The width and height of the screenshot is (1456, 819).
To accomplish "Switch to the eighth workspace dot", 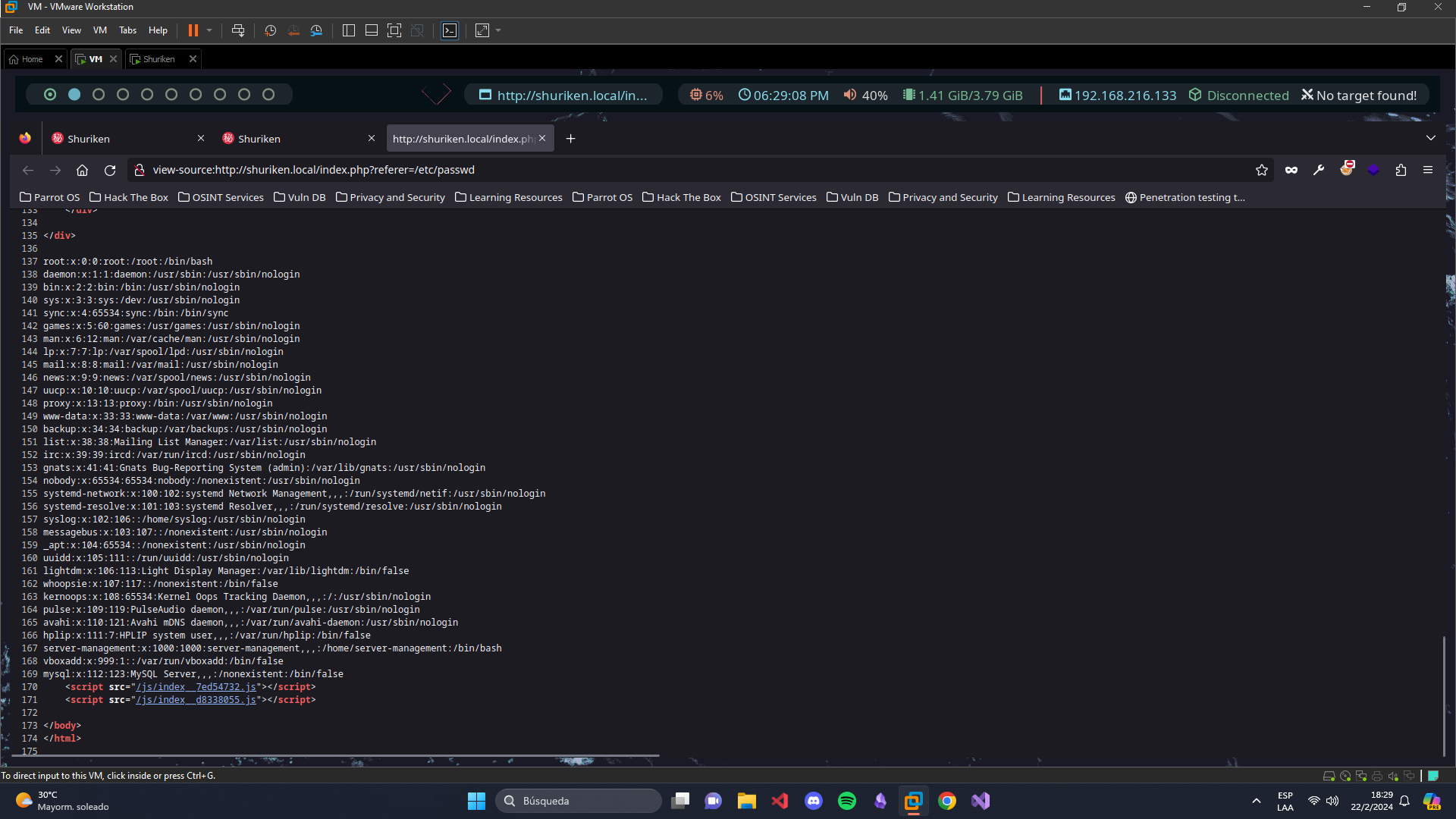I will click(x=220, y=95).
